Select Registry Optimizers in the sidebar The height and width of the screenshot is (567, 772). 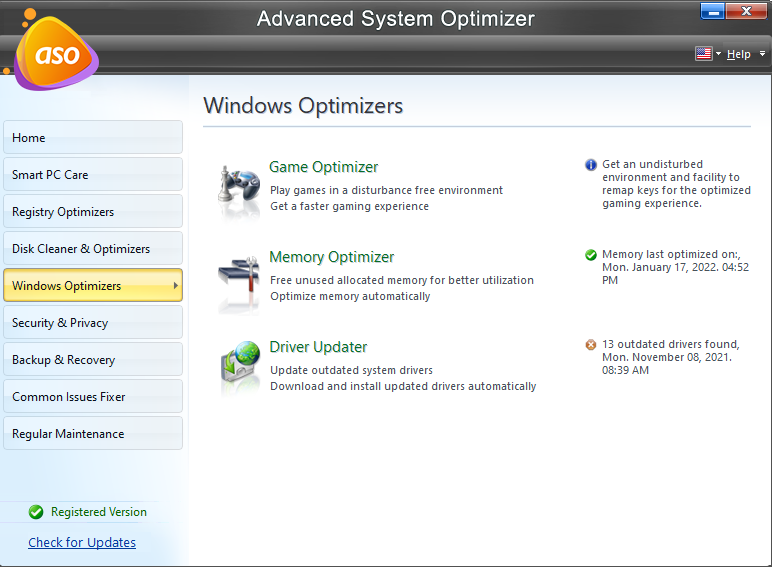(x=93, y=211)
